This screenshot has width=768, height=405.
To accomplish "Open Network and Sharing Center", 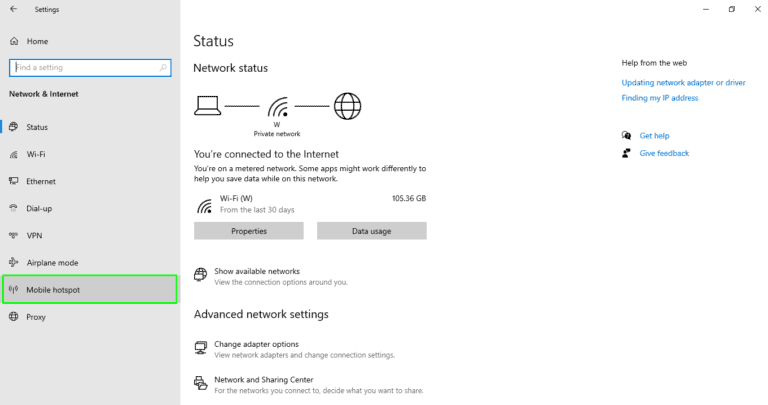I will pos(263,380).
